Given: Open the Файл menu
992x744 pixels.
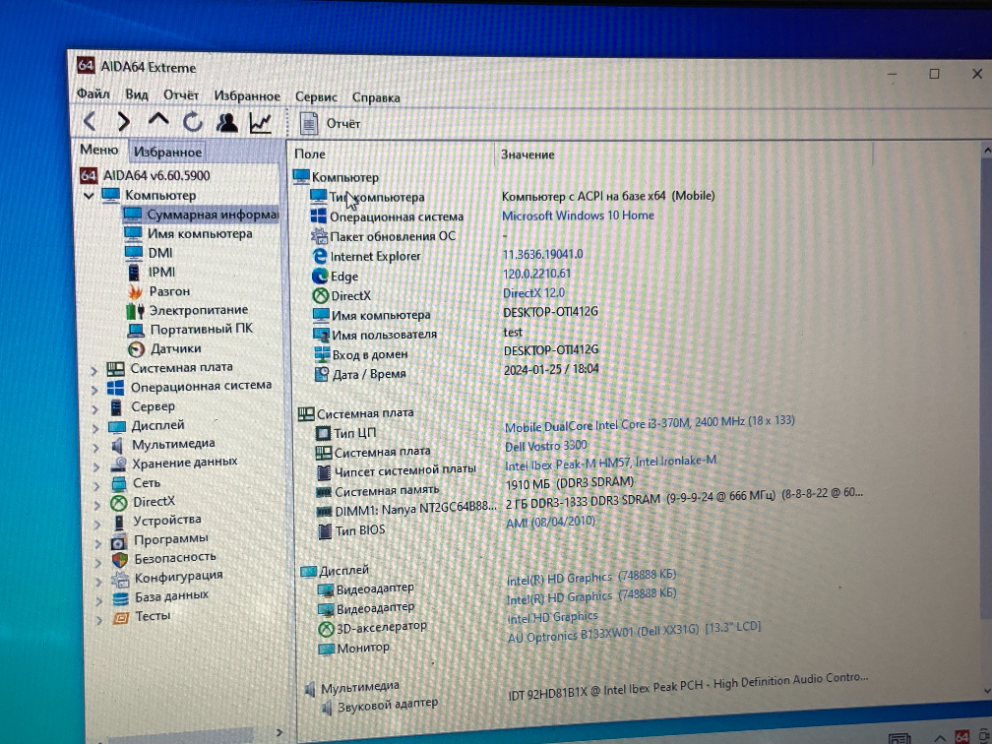Looking at the screenshot, I should pyautogui.click(x=93, y=94).
